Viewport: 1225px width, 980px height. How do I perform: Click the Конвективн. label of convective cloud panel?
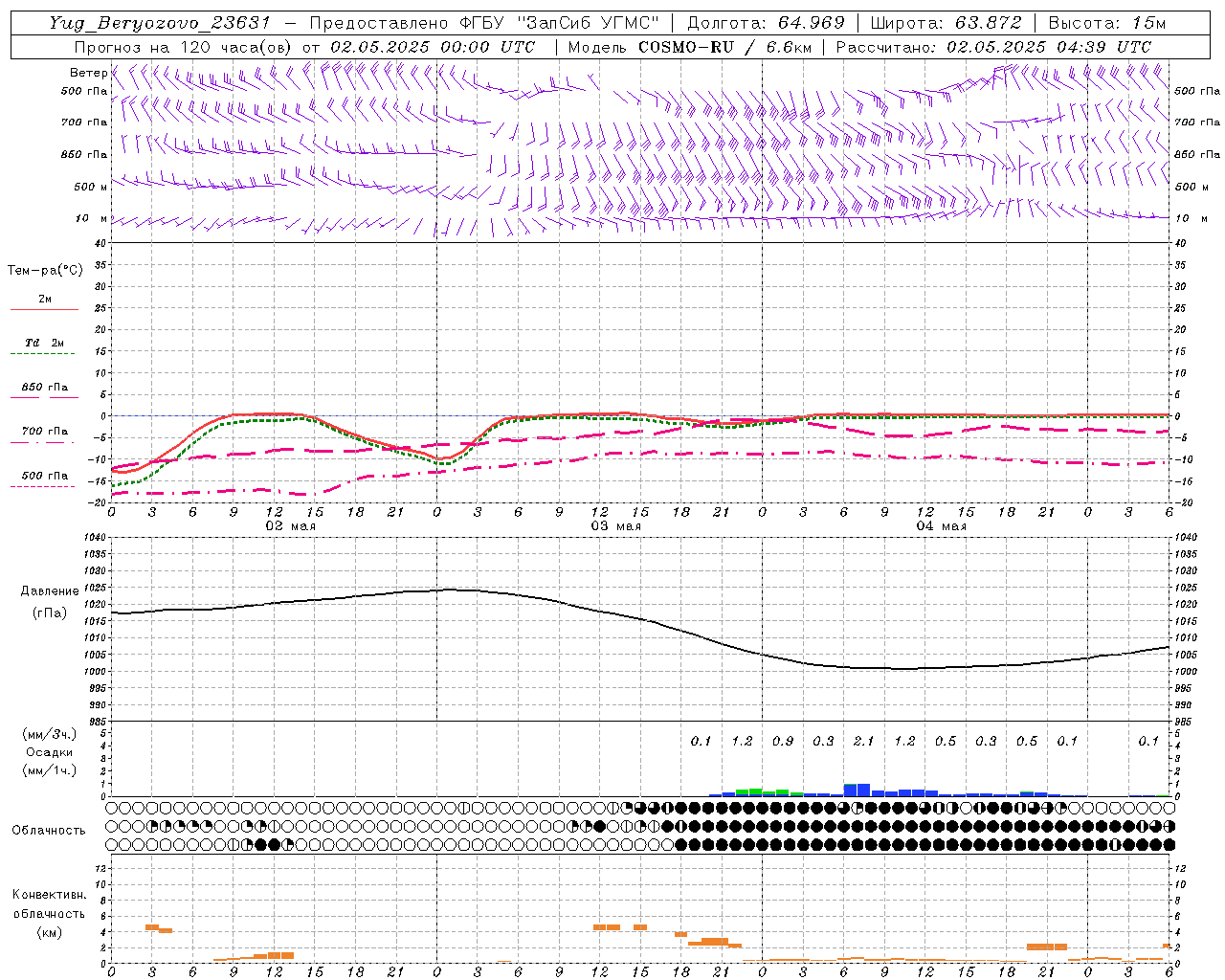49,895
